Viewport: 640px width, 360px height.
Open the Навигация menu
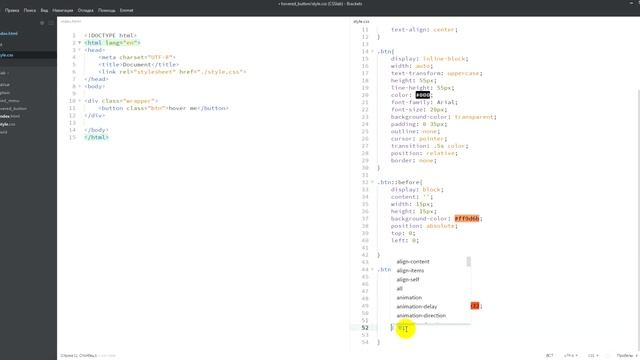62,10
